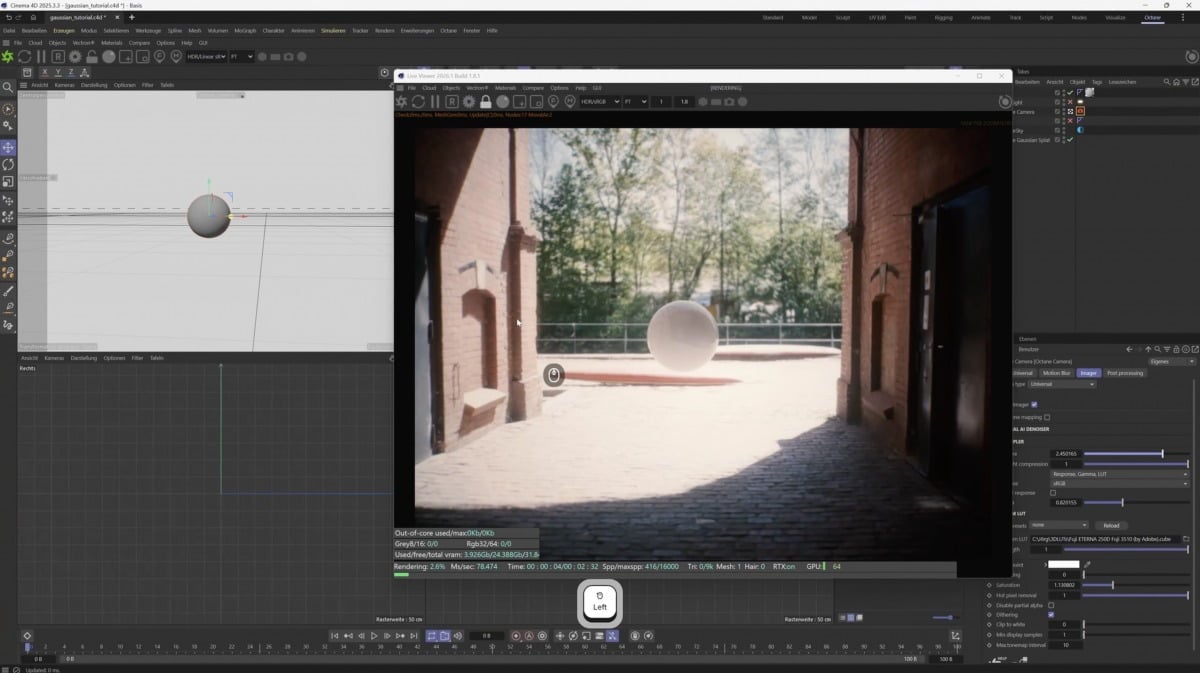Enable Disable partial alpha checkbox
The height and width of the screenshot is (673, 1200).
[x=1051, y=605]
